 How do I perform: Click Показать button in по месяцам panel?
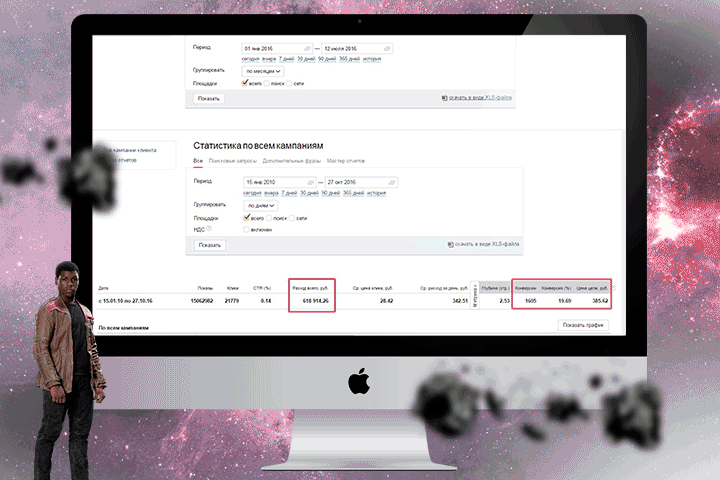[208, 98]
